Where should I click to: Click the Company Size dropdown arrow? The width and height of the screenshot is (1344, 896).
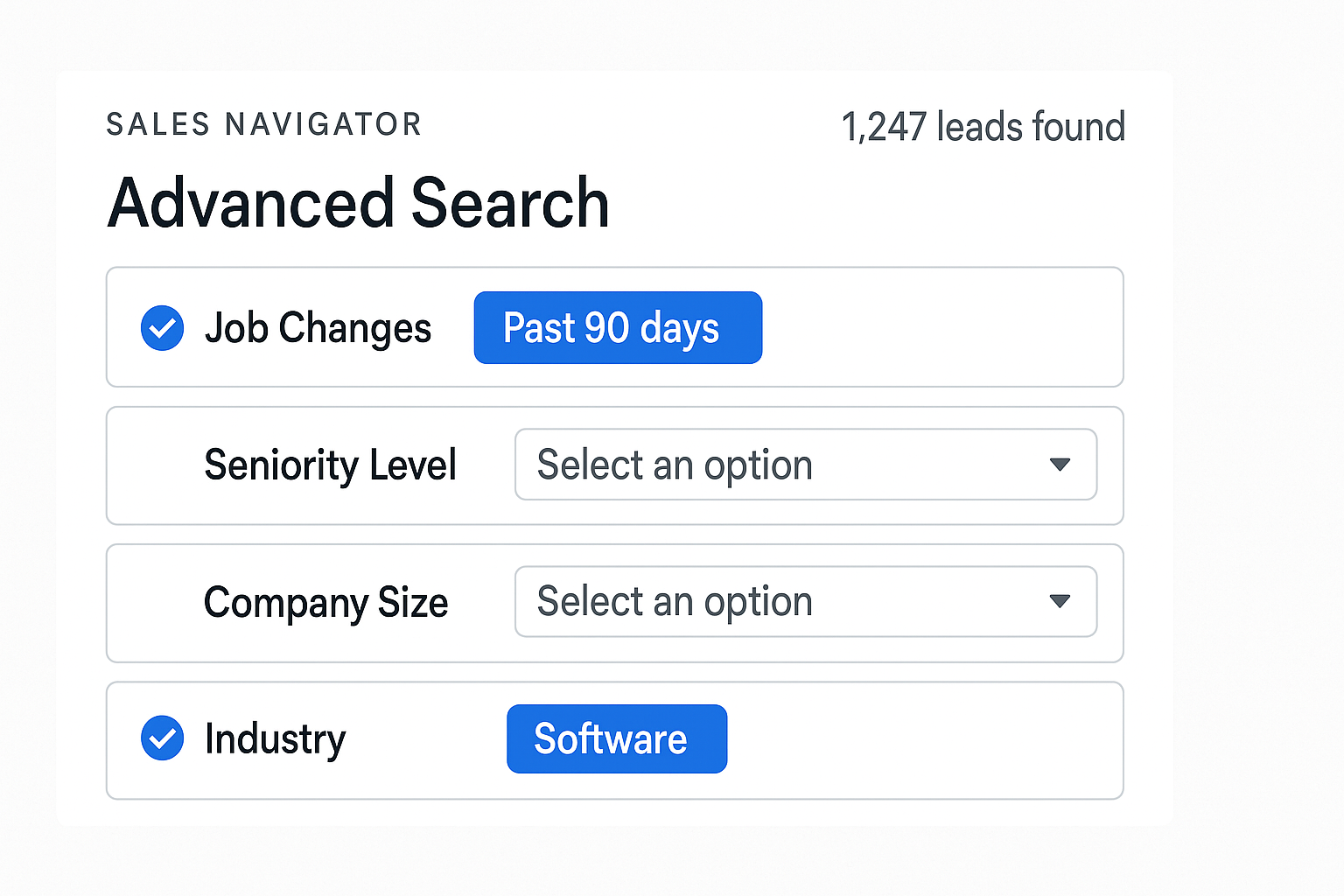(x=1060, y=602)
